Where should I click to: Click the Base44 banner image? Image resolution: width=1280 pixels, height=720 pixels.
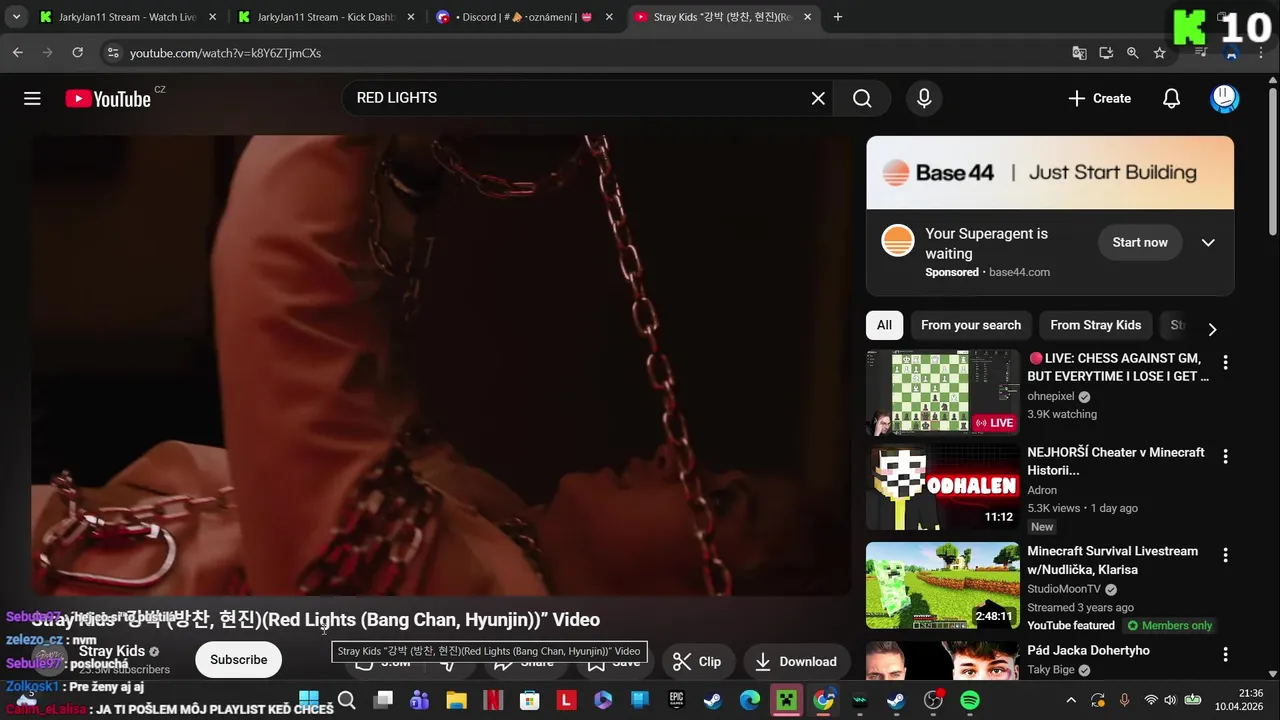coord(1050,173)
